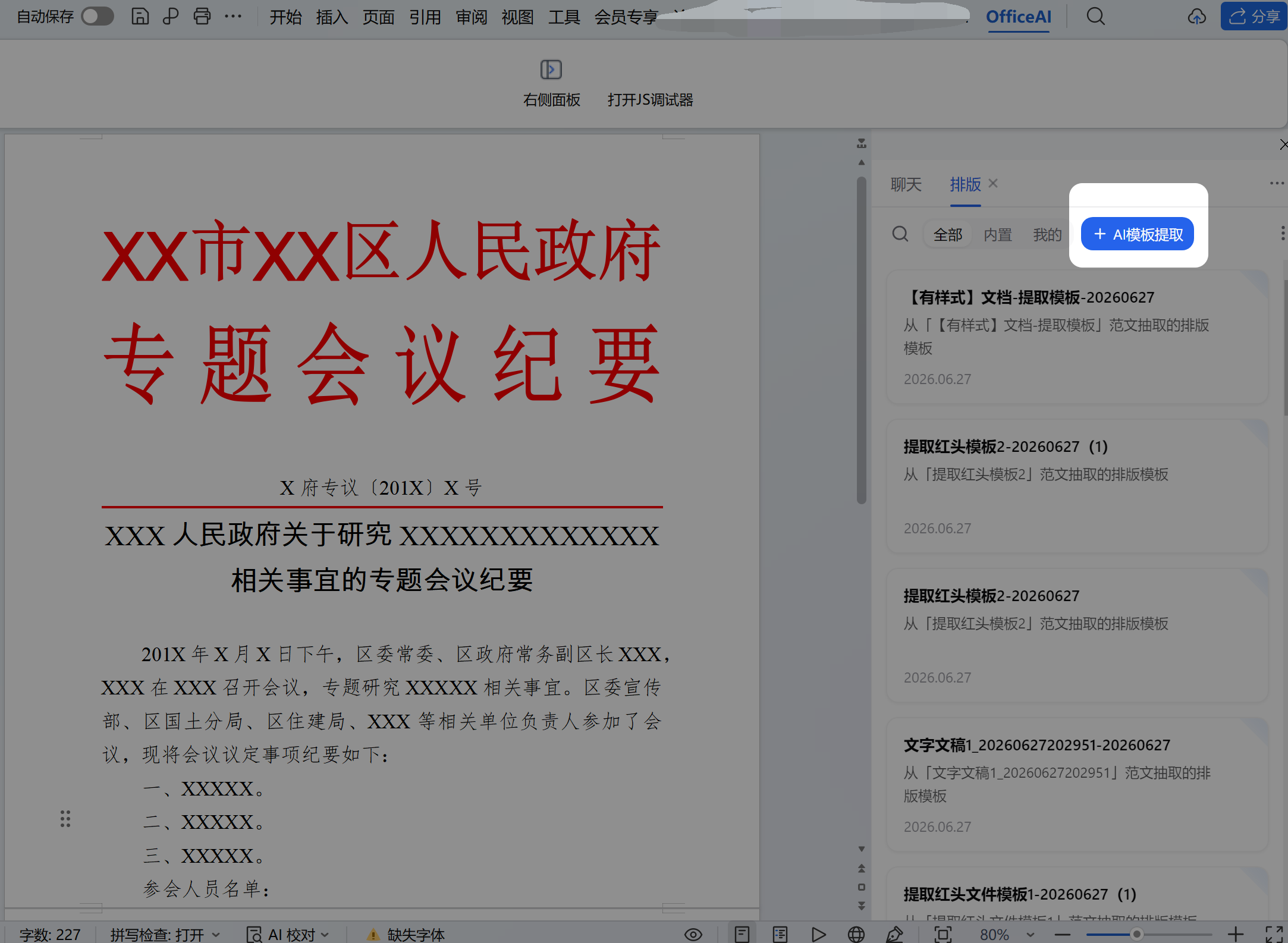This screenshot has width=1288, height=943.
Task: Open the 文字文稿1_20260627202951-20260627 template card
Action: coord(1077,785)
